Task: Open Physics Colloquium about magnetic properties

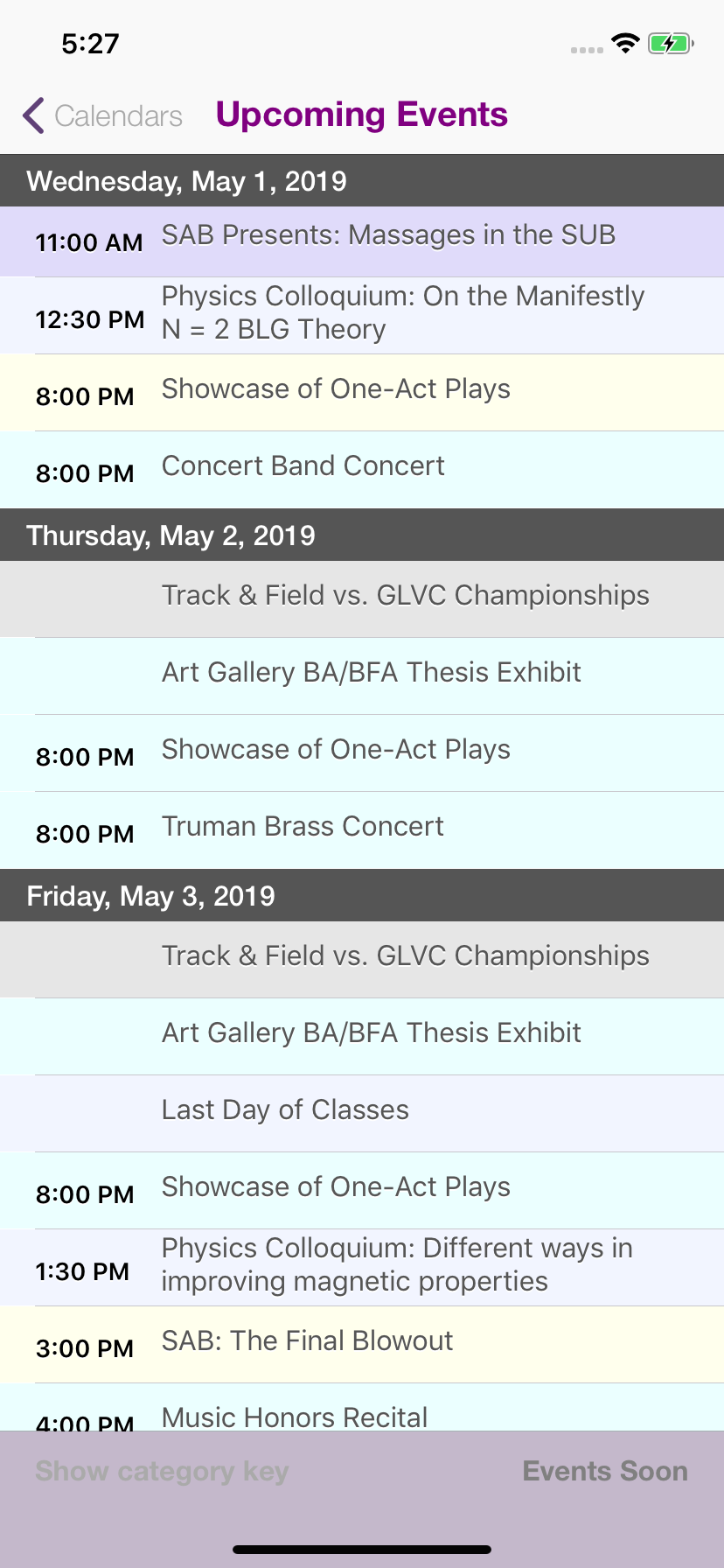Action: click(x=397, y=1265)
